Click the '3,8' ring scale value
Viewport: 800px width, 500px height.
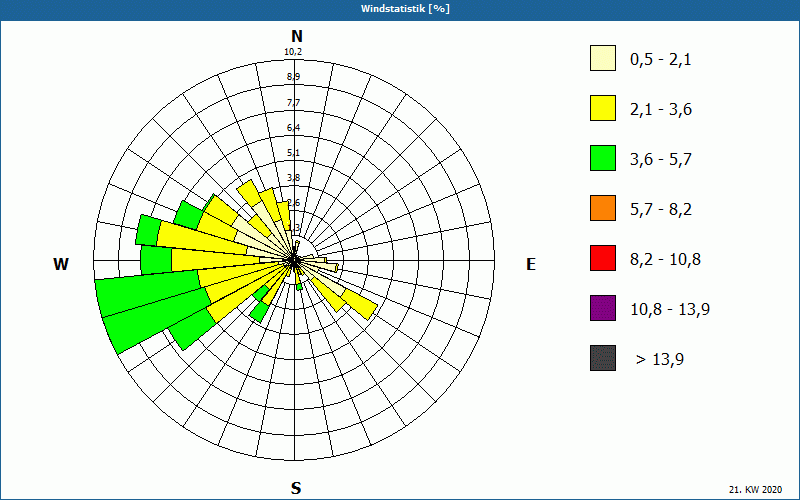coord(293,178)
